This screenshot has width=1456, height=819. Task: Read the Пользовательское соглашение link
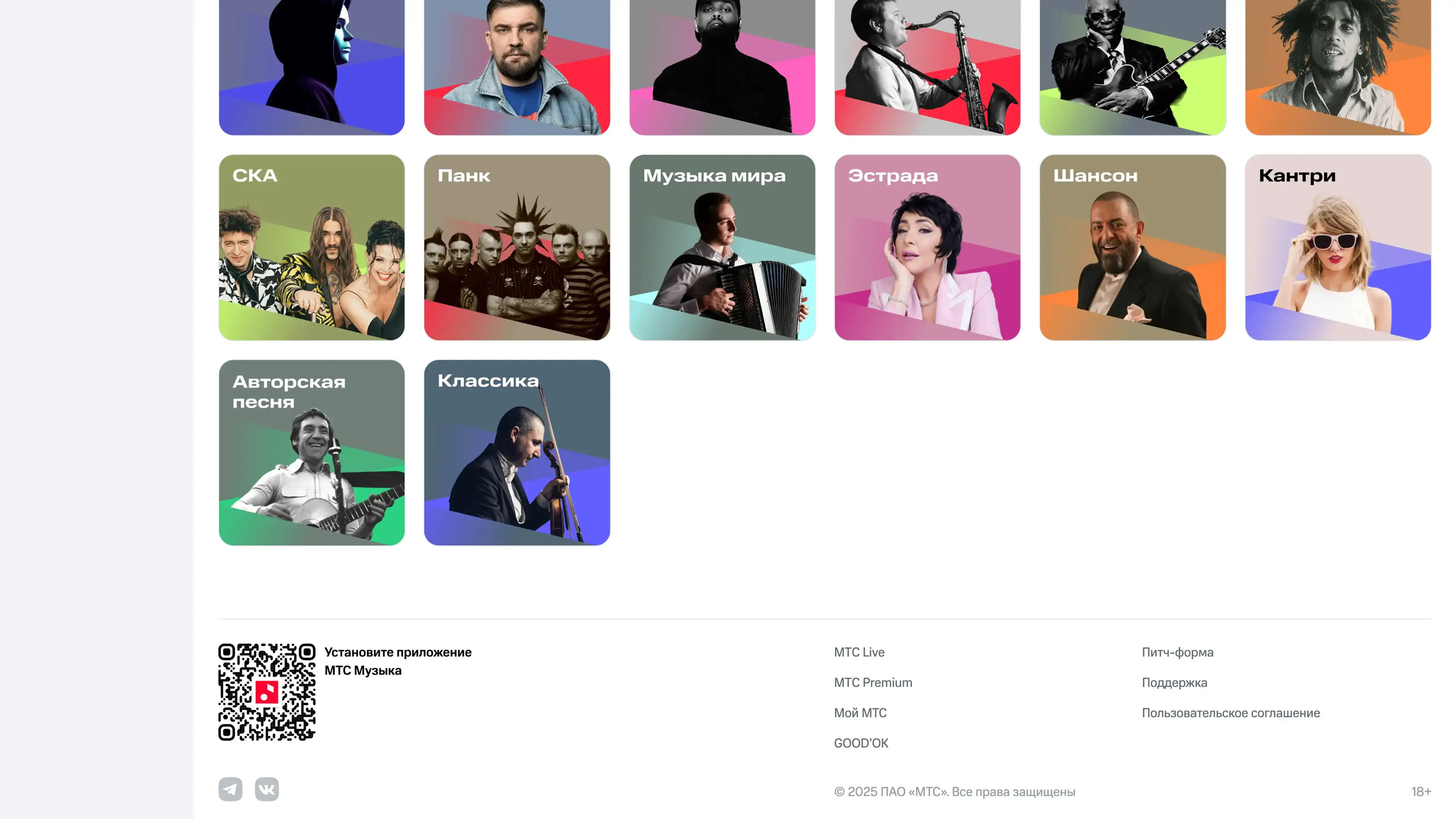pyautogui.click(x=1231, y=713)
